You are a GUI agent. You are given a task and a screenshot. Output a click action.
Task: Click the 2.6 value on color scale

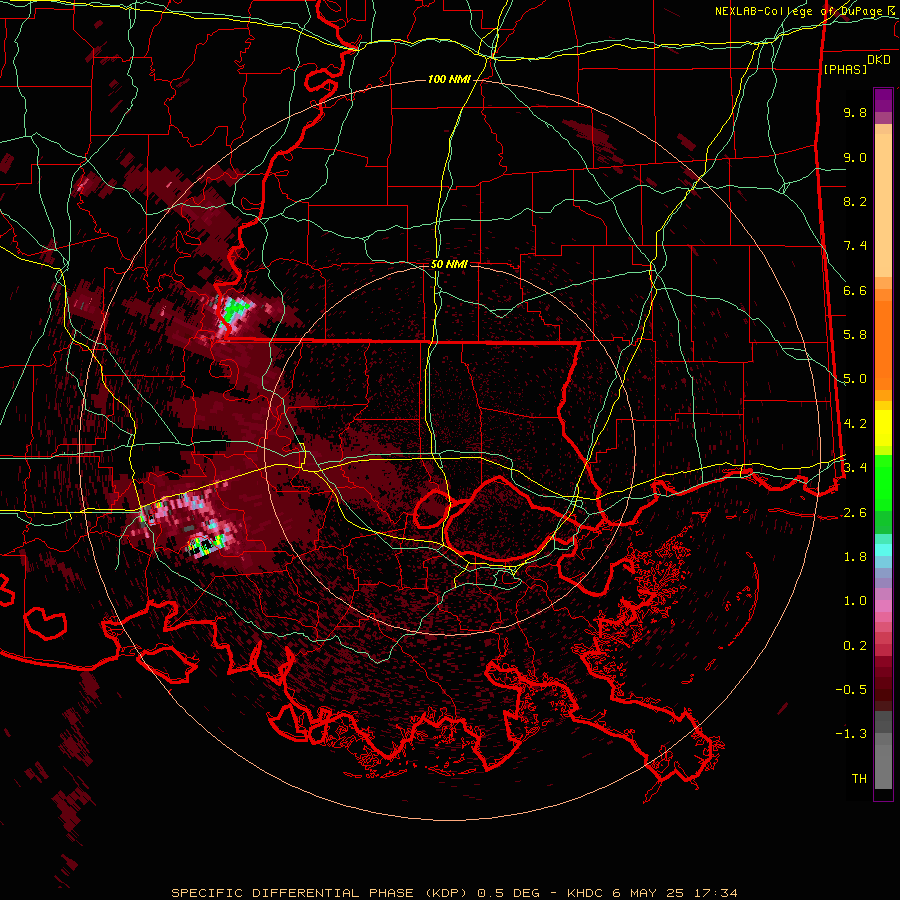coord(855,513)
